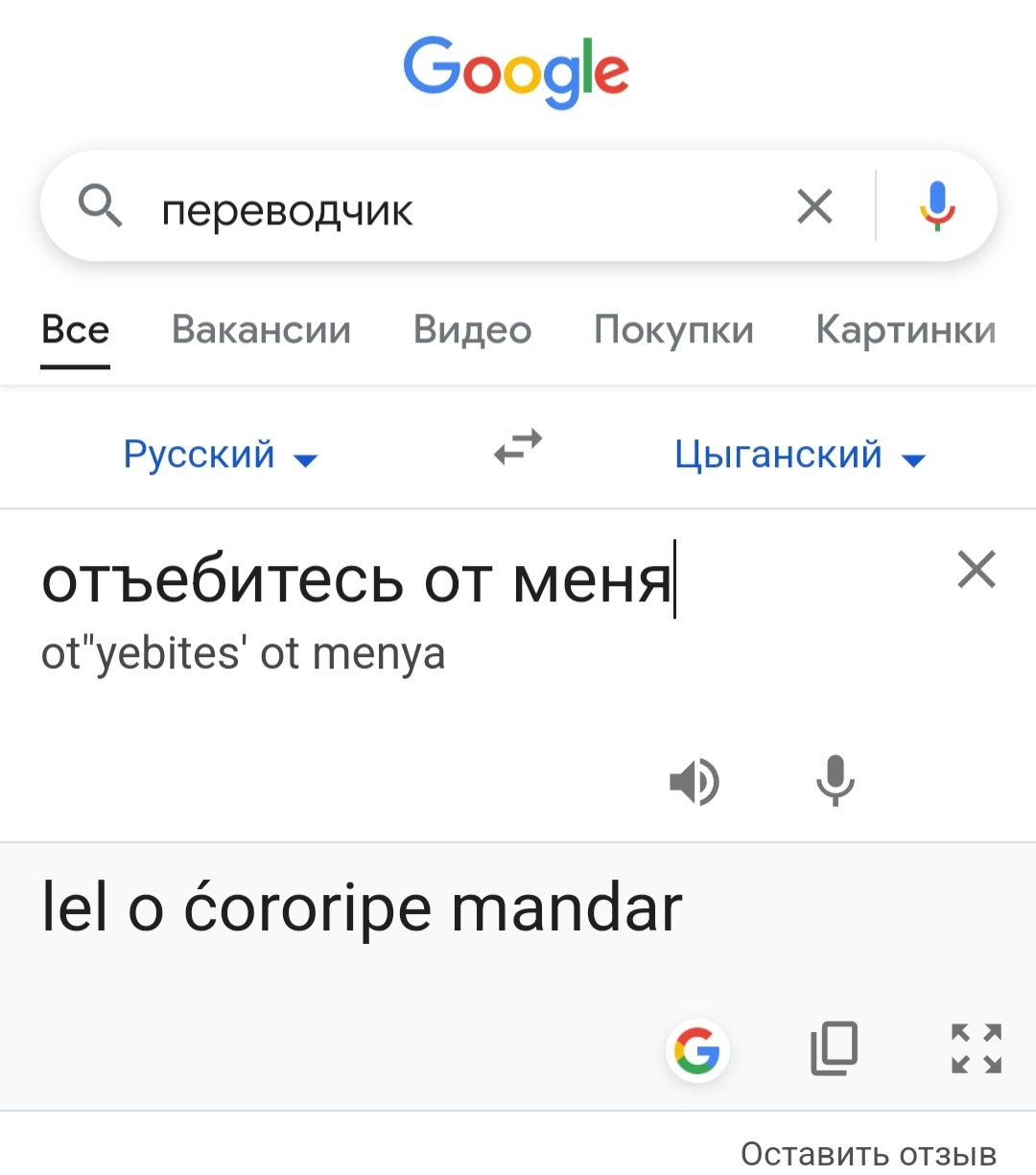The height and width of the screenshot is (1175, 1036).
Task: Go to the Google logo homepage
Action: coord(516,72)
